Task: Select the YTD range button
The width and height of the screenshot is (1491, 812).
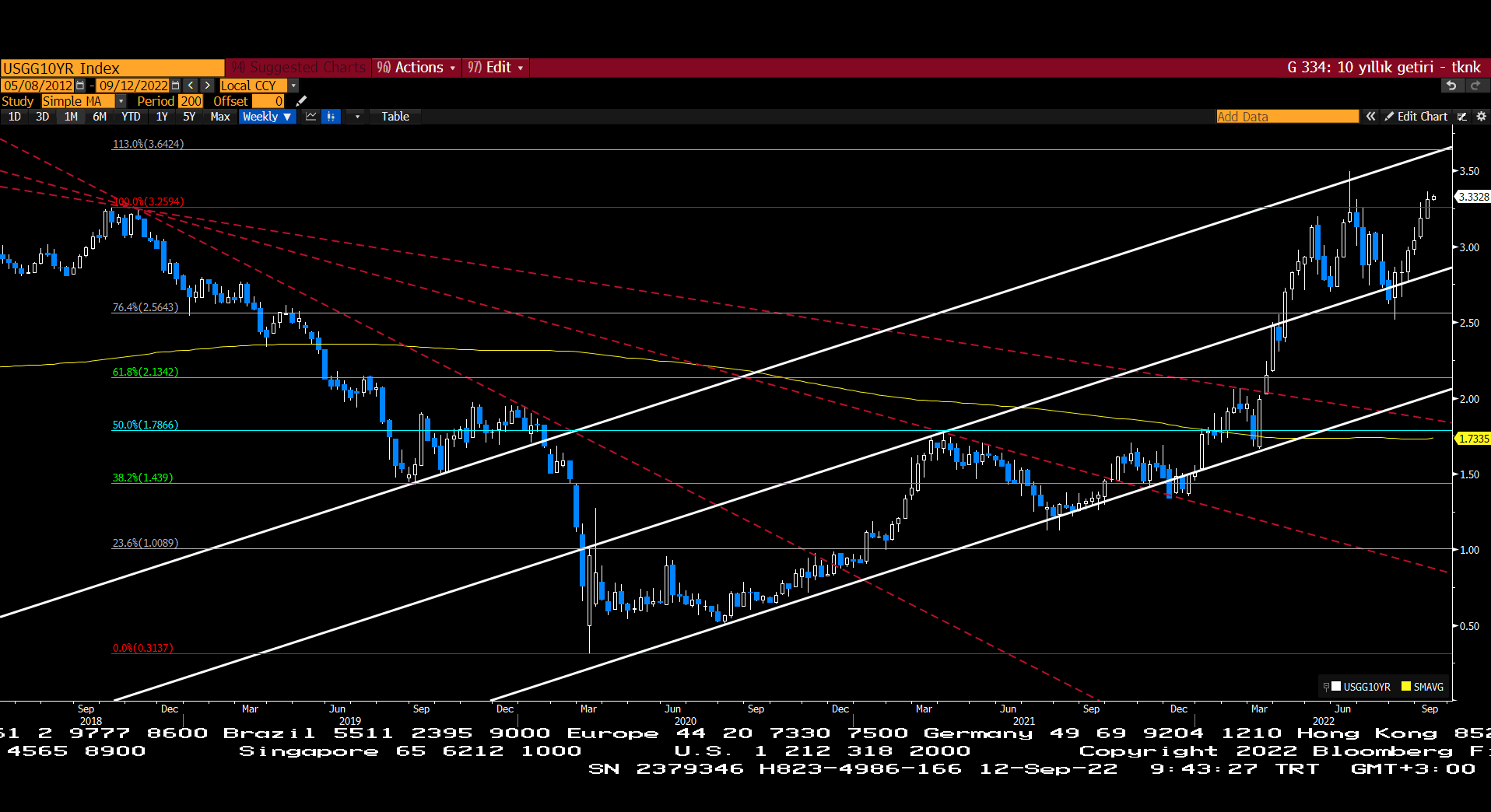Action: click(131, 117)
